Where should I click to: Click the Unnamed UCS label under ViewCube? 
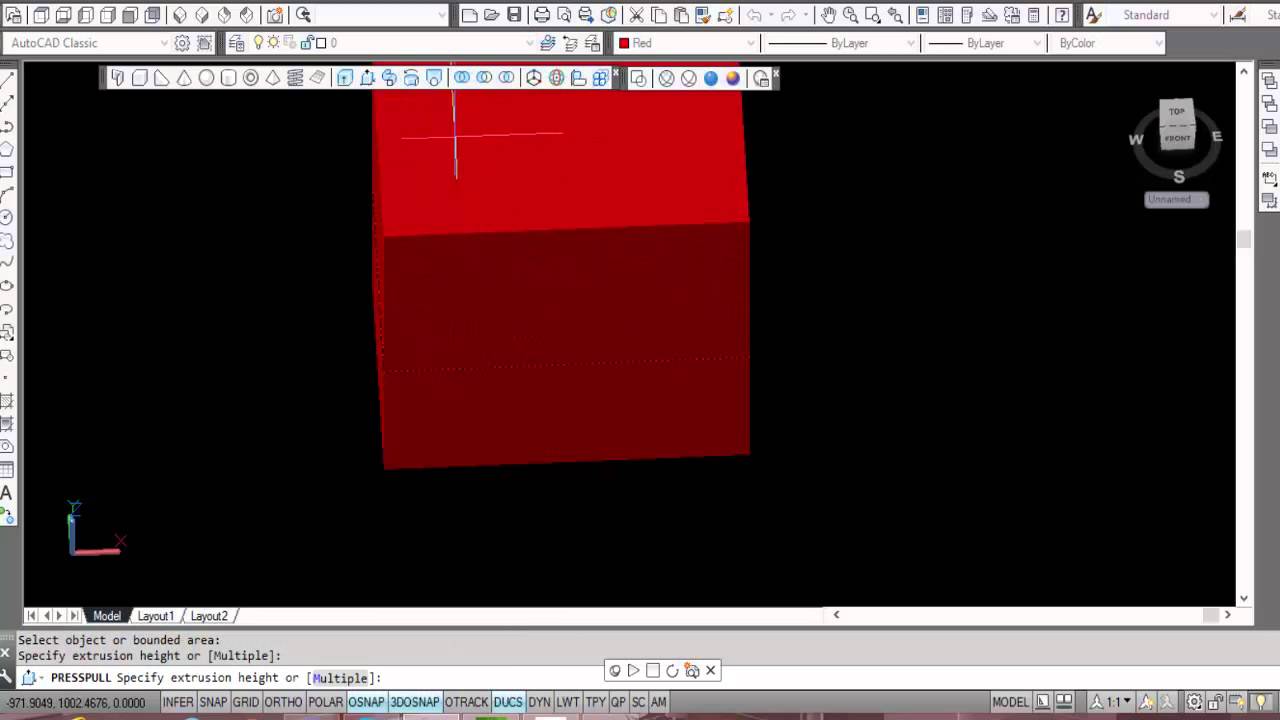click(1177, 199)
